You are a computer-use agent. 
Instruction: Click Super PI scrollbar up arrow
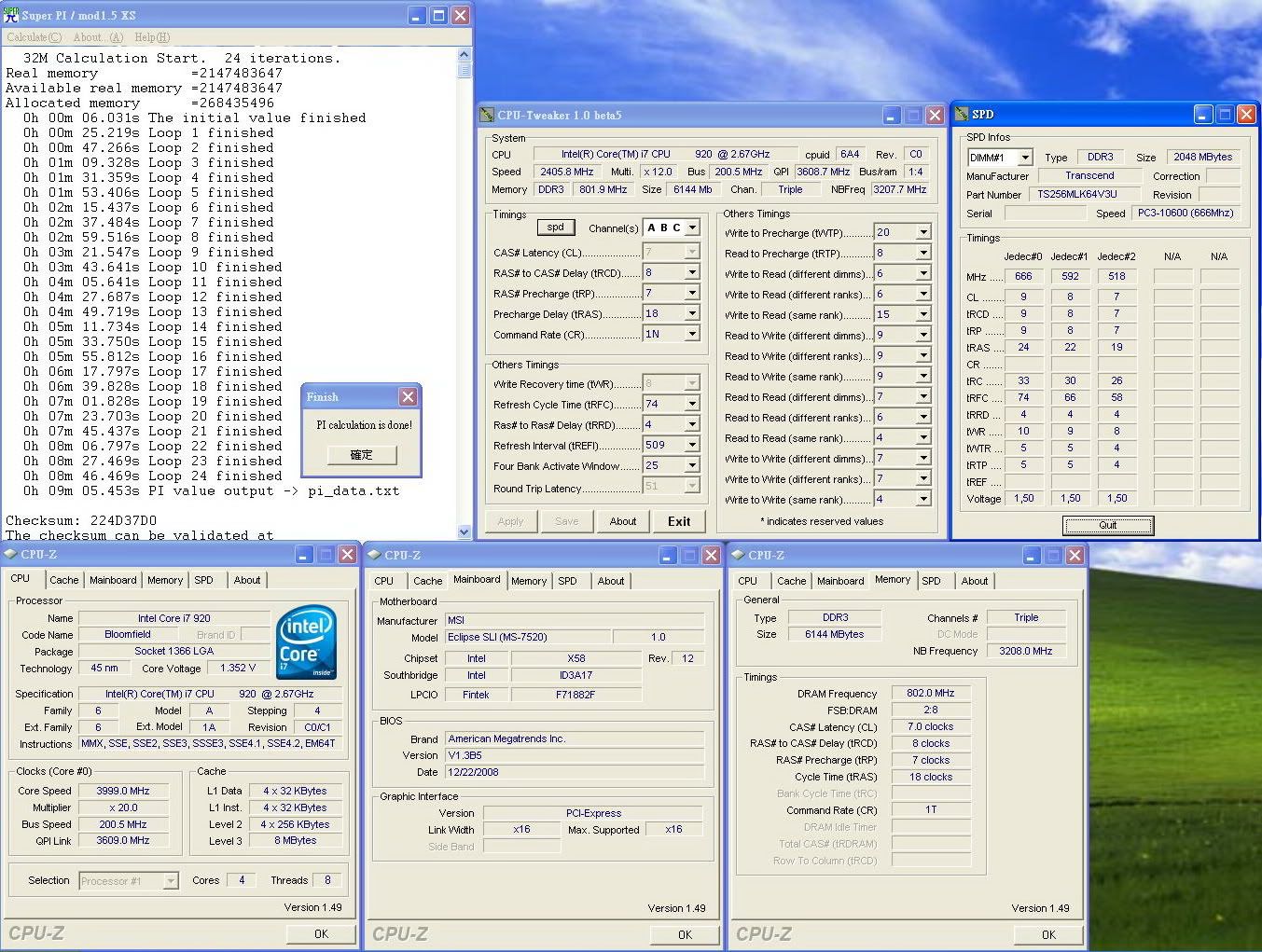(465, 56)
